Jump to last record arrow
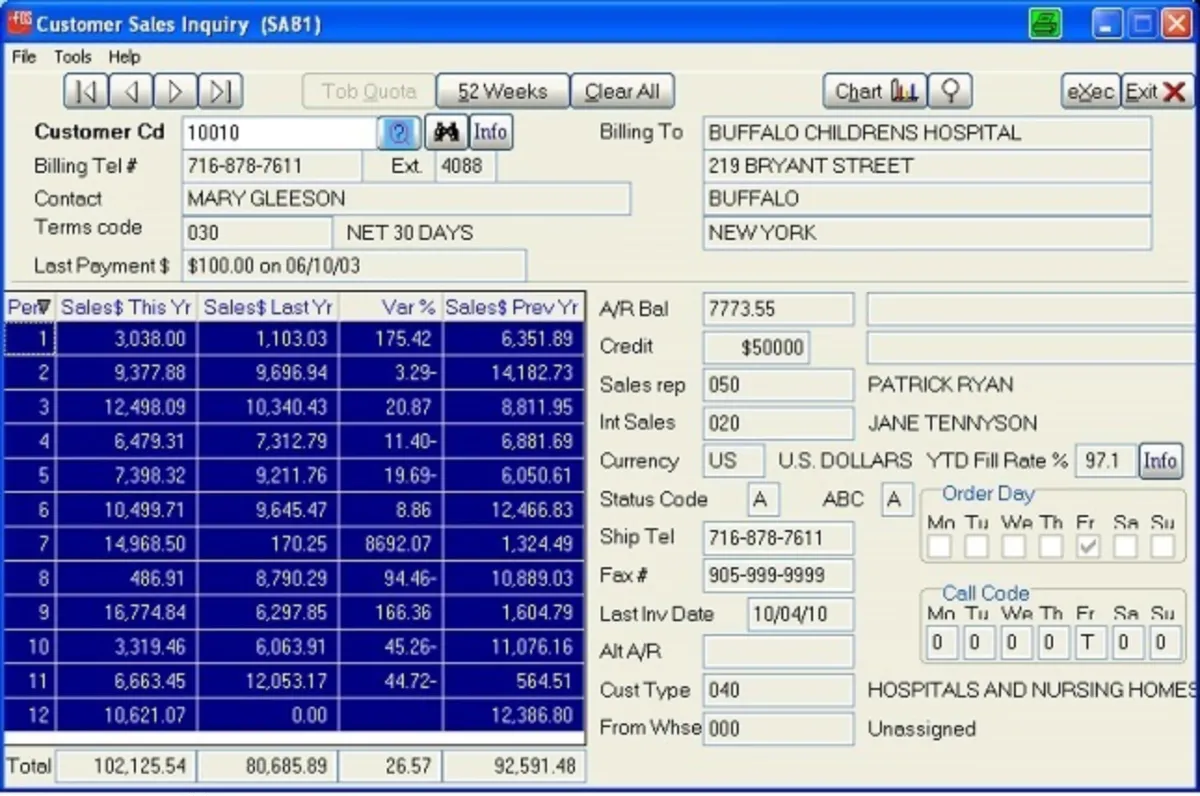 [x=221, y=92]
